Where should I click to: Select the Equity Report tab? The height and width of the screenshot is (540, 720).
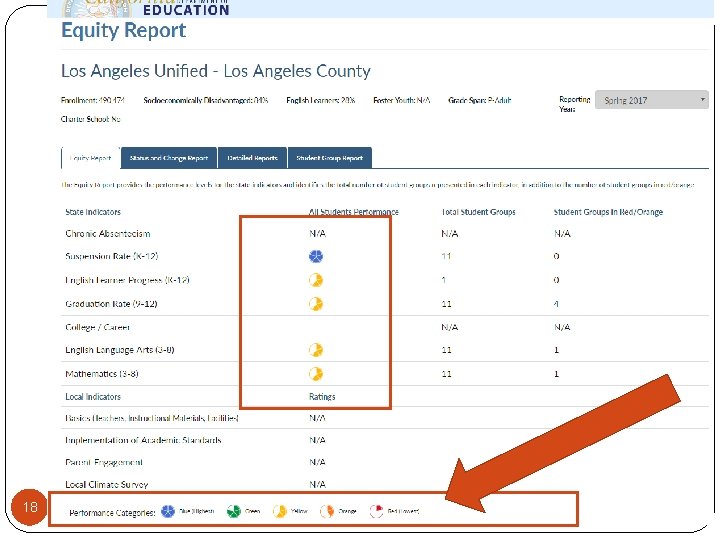click(x=90, y=158)
